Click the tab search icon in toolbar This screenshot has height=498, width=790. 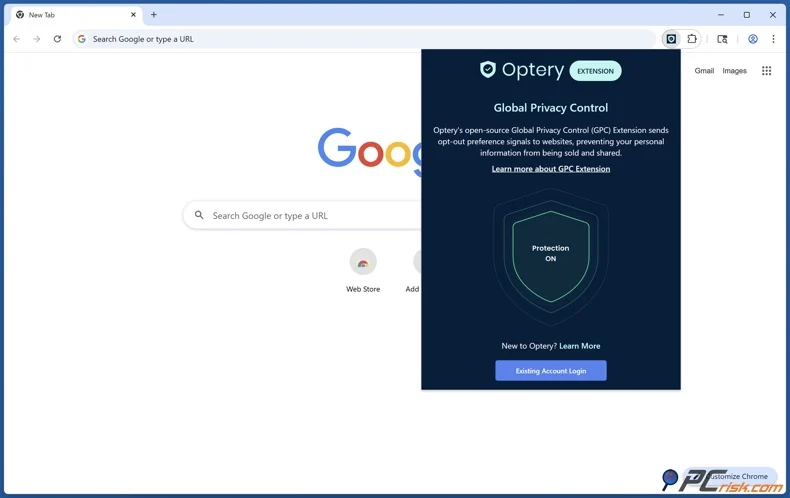(722, 39)
